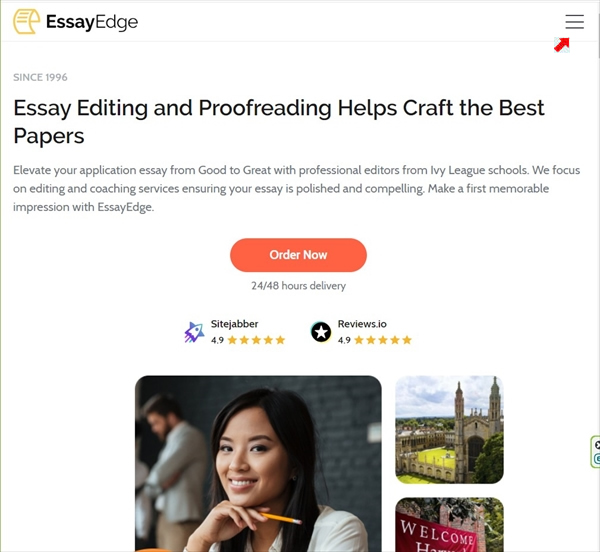Click the Sitejabber rocket icon

pos(194,332)
